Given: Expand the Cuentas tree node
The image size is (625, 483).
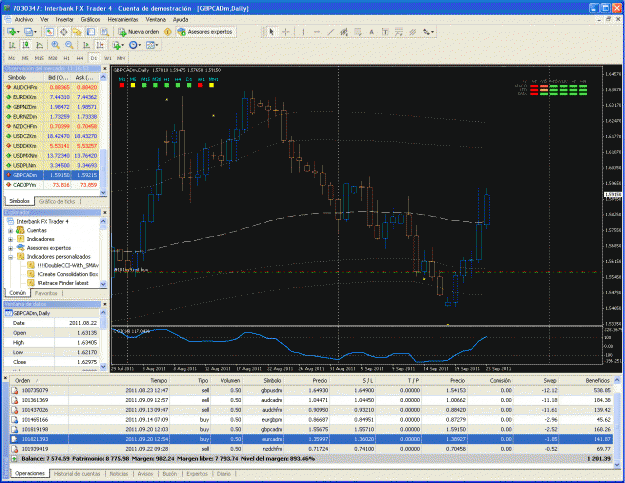Looking at the screenshot, I should pos(11,230).
